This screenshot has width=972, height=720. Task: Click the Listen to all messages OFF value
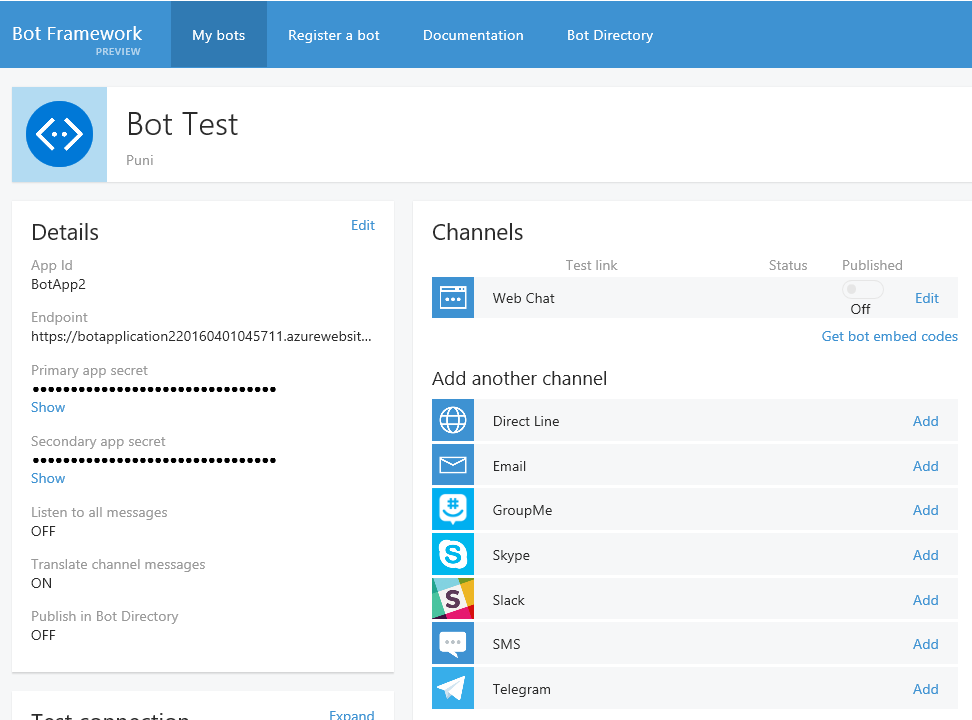pos(43,531)
